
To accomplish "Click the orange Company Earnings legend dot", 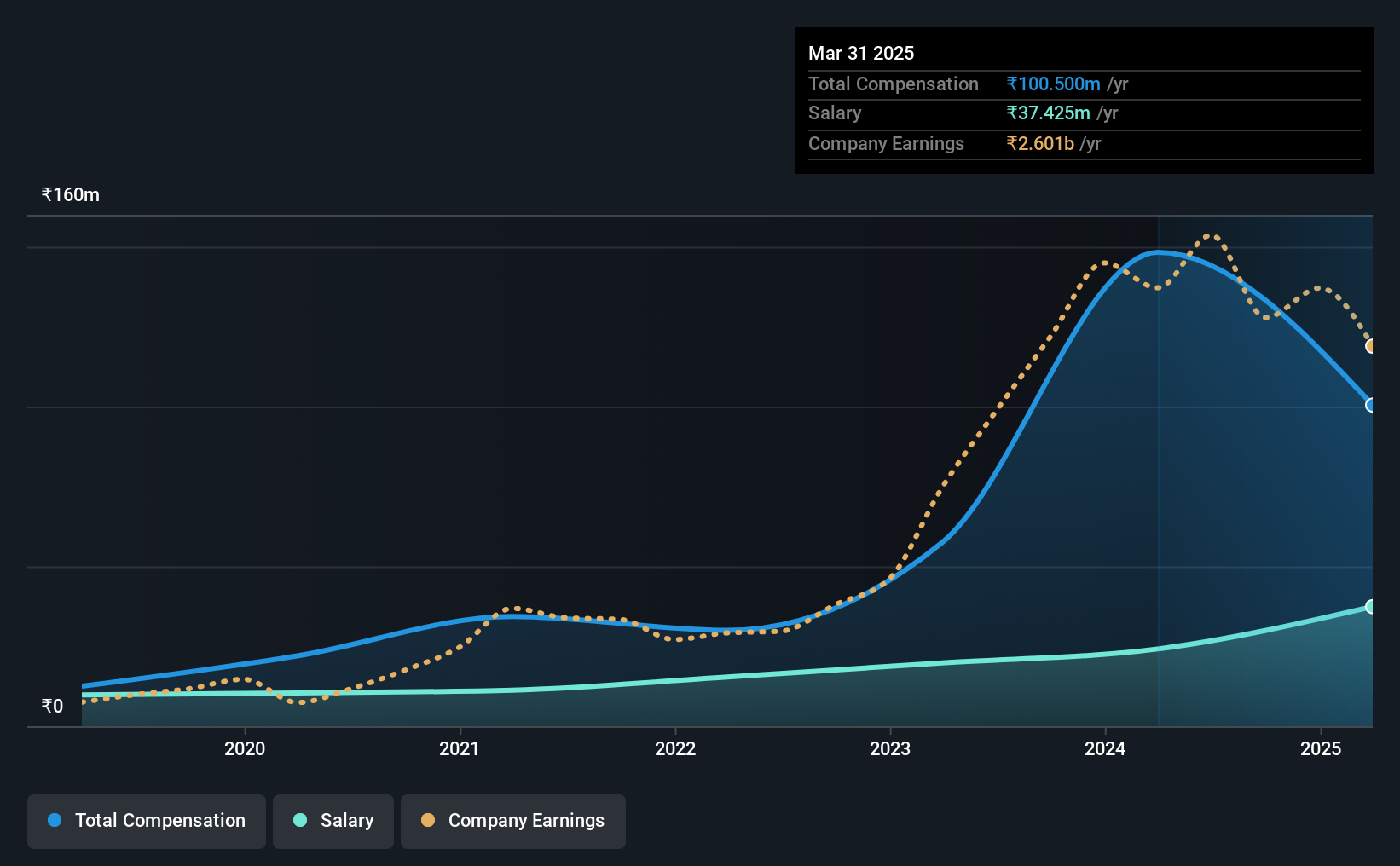I will (x=428, y=820).
